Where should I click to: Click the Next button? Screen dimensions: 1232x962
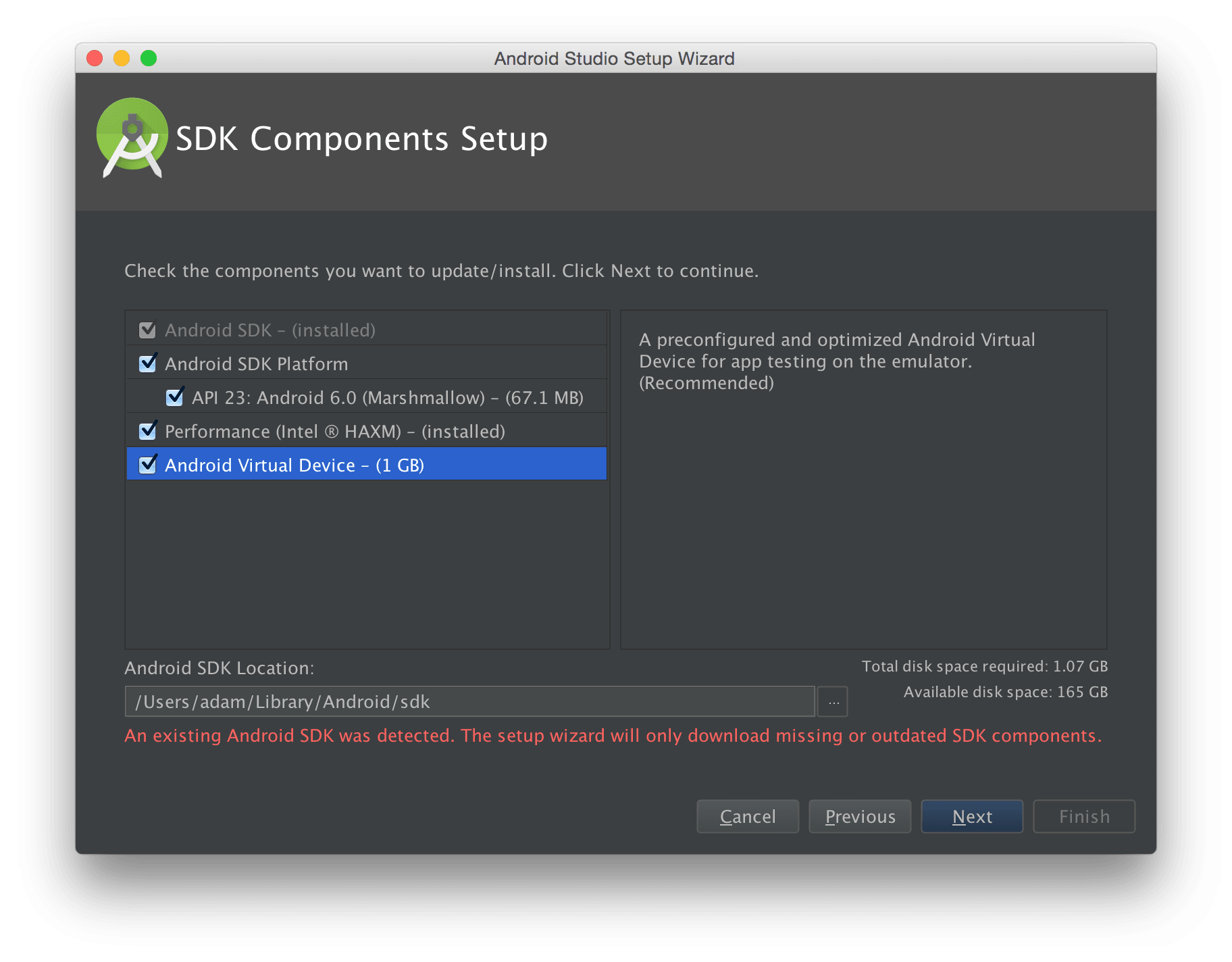coord(972,817)
